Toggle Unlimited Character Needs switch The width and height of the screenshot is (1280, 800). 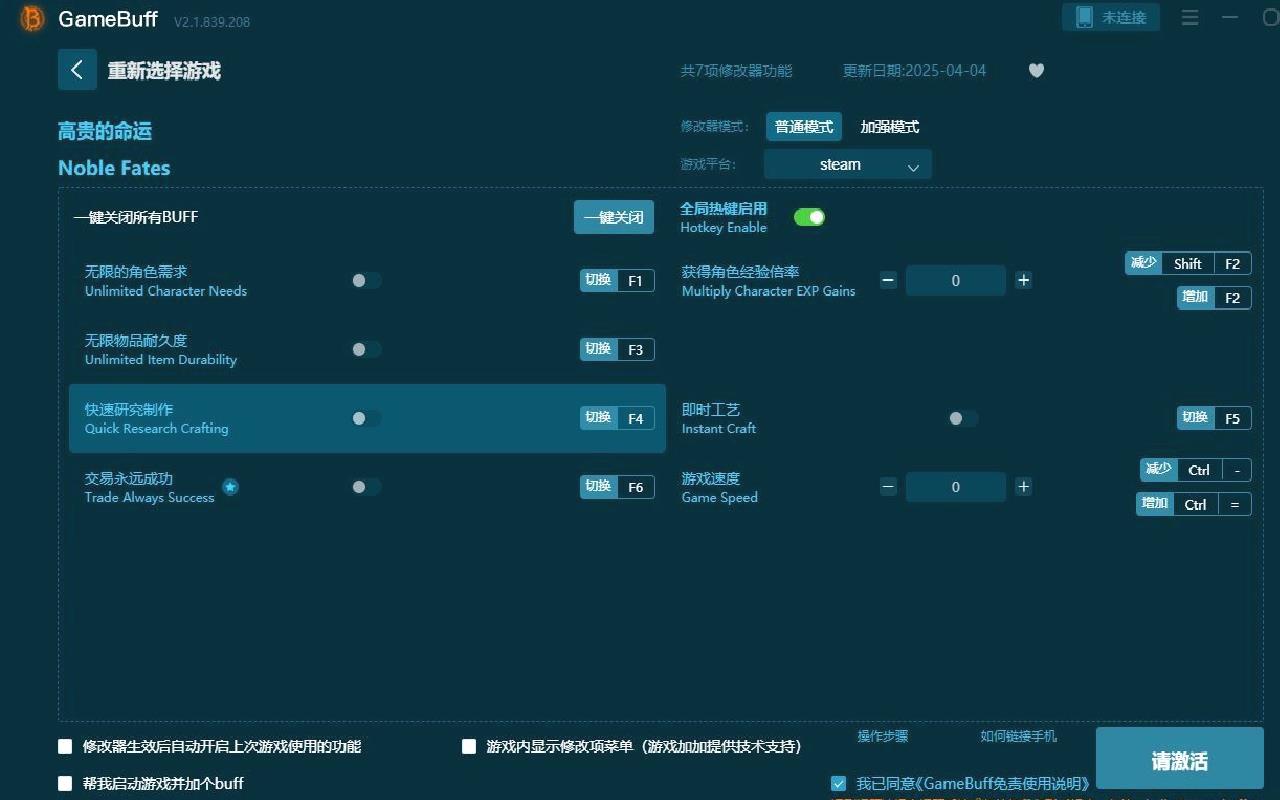pyautogui.click(x=366, y=281)
